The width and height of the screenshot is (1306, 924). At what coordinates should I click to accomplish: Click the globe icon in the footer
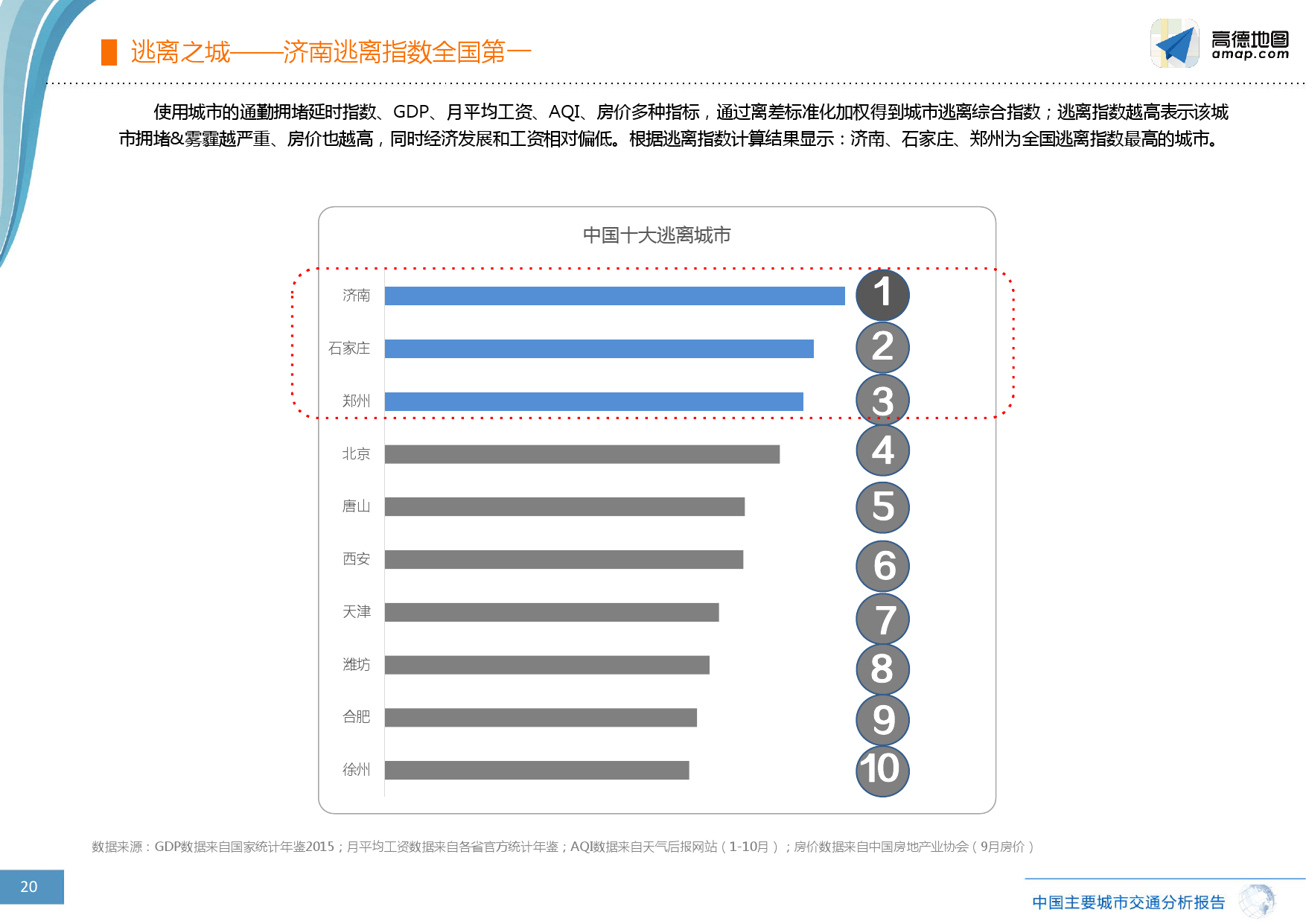(1257, 901)
